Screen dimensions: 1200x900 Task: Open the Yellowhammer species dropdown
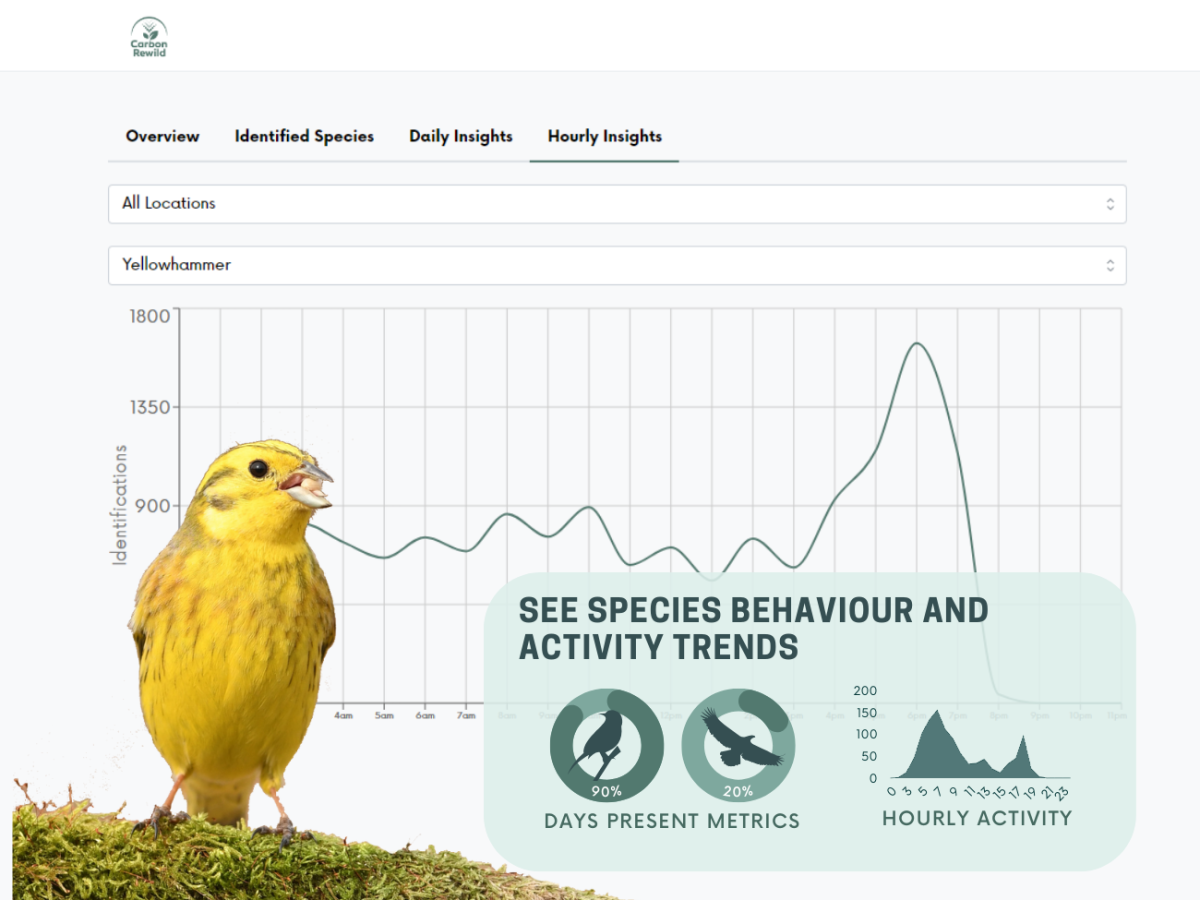click(x=616, y=265)
